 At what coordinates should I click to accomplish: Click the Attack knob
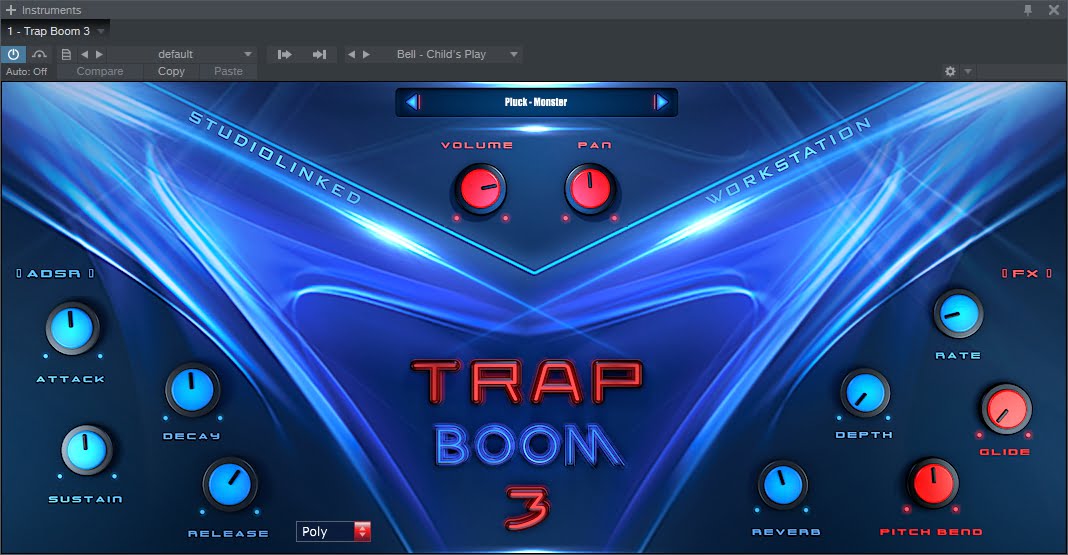coord(72,328)
